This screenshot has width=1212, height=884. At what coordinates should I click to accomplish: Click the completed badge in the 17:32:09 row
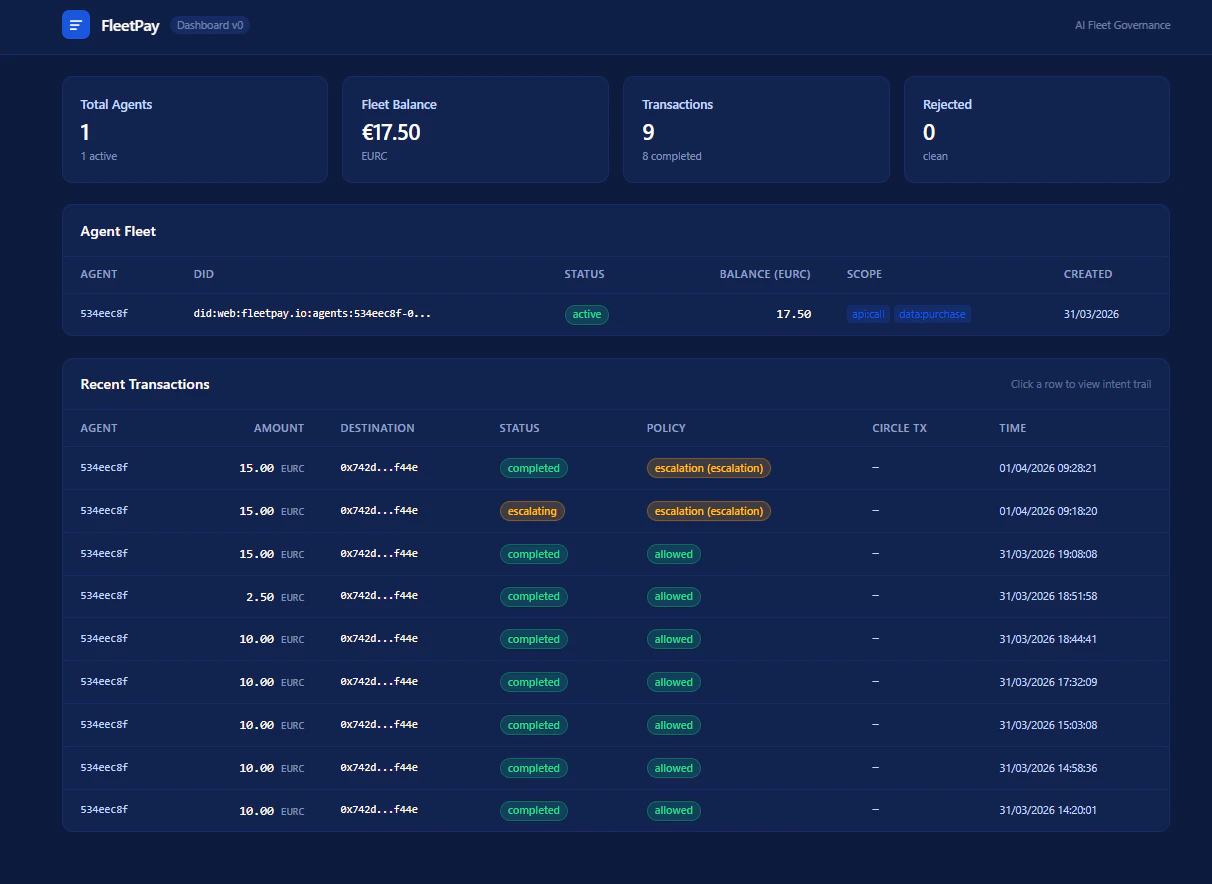[534, 682]
